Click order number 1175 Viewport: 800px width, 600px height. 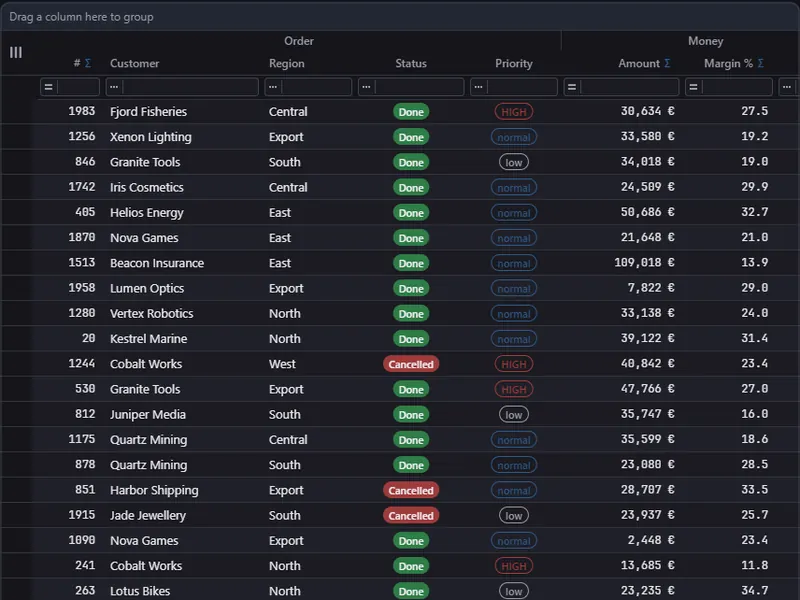pos(82,439)
